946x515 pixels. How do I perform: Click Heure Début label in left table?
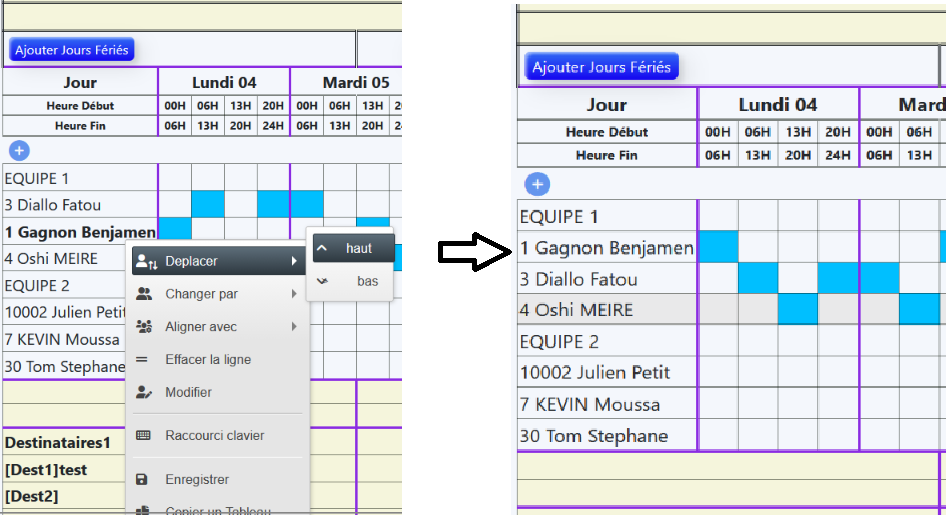point(80,106)
